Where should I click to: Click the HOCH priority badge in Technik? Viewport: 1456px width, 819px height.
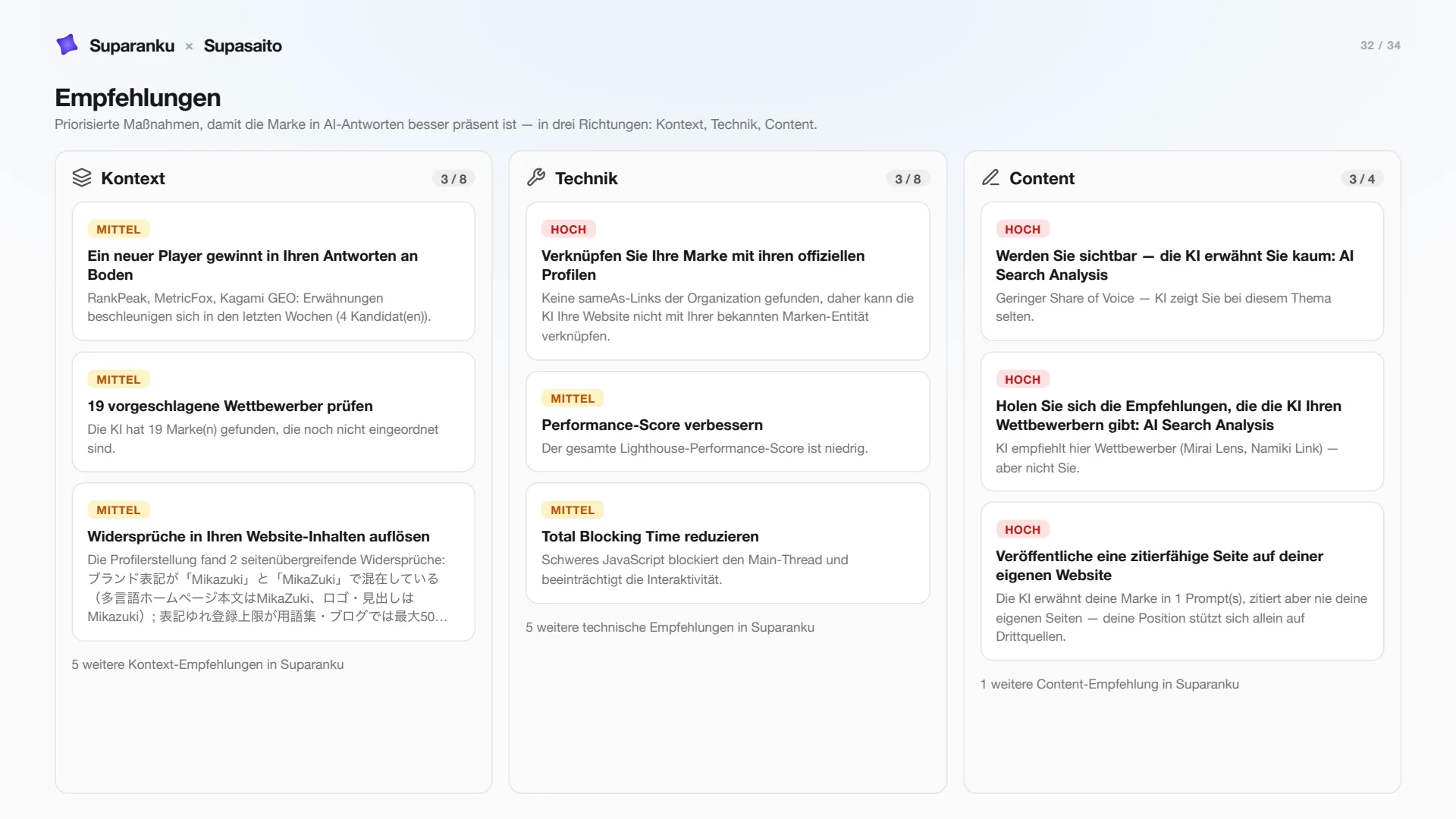tap(568, 229)
